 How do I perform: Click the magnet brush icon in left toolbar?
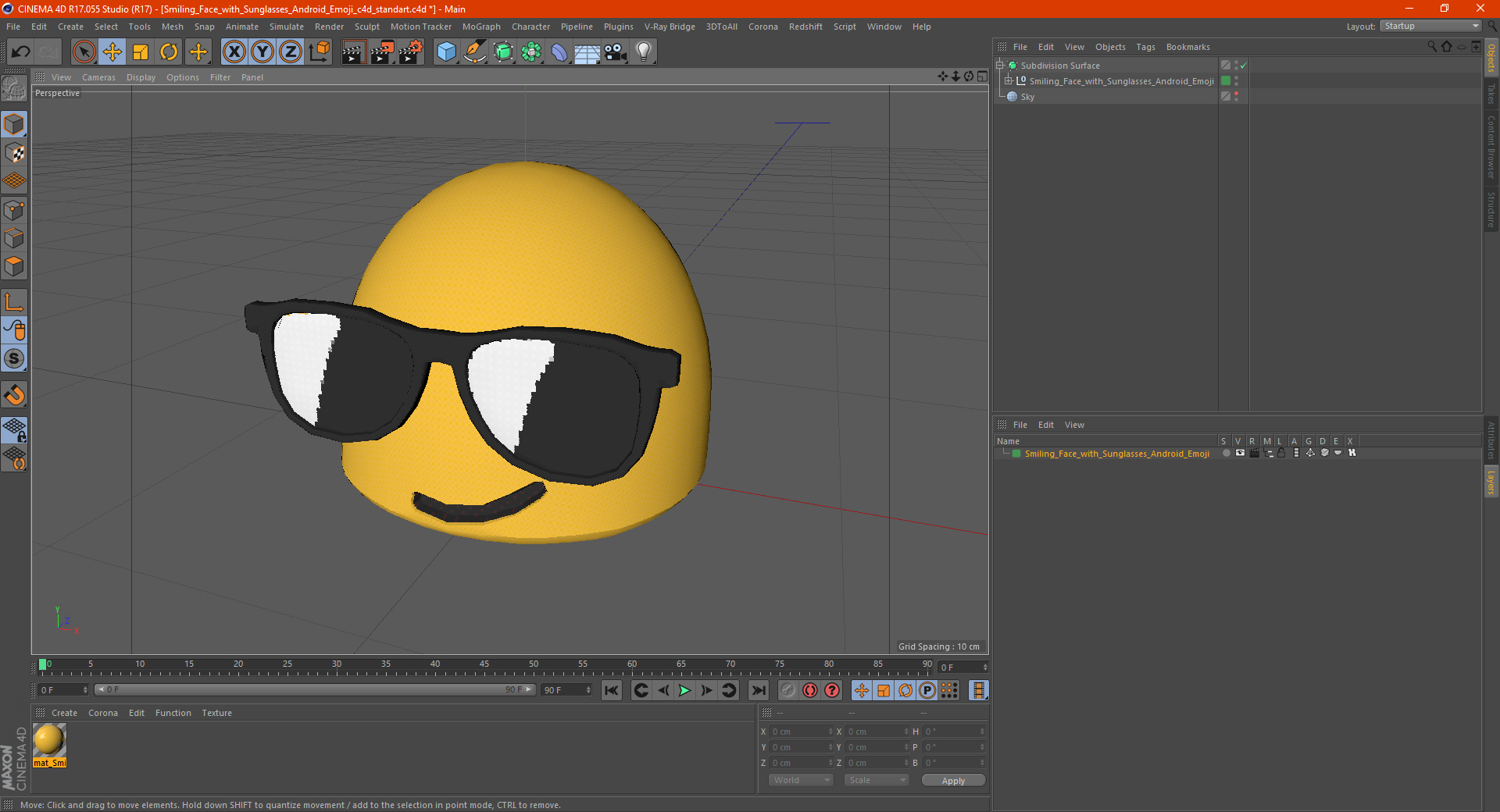coord(14,395)
